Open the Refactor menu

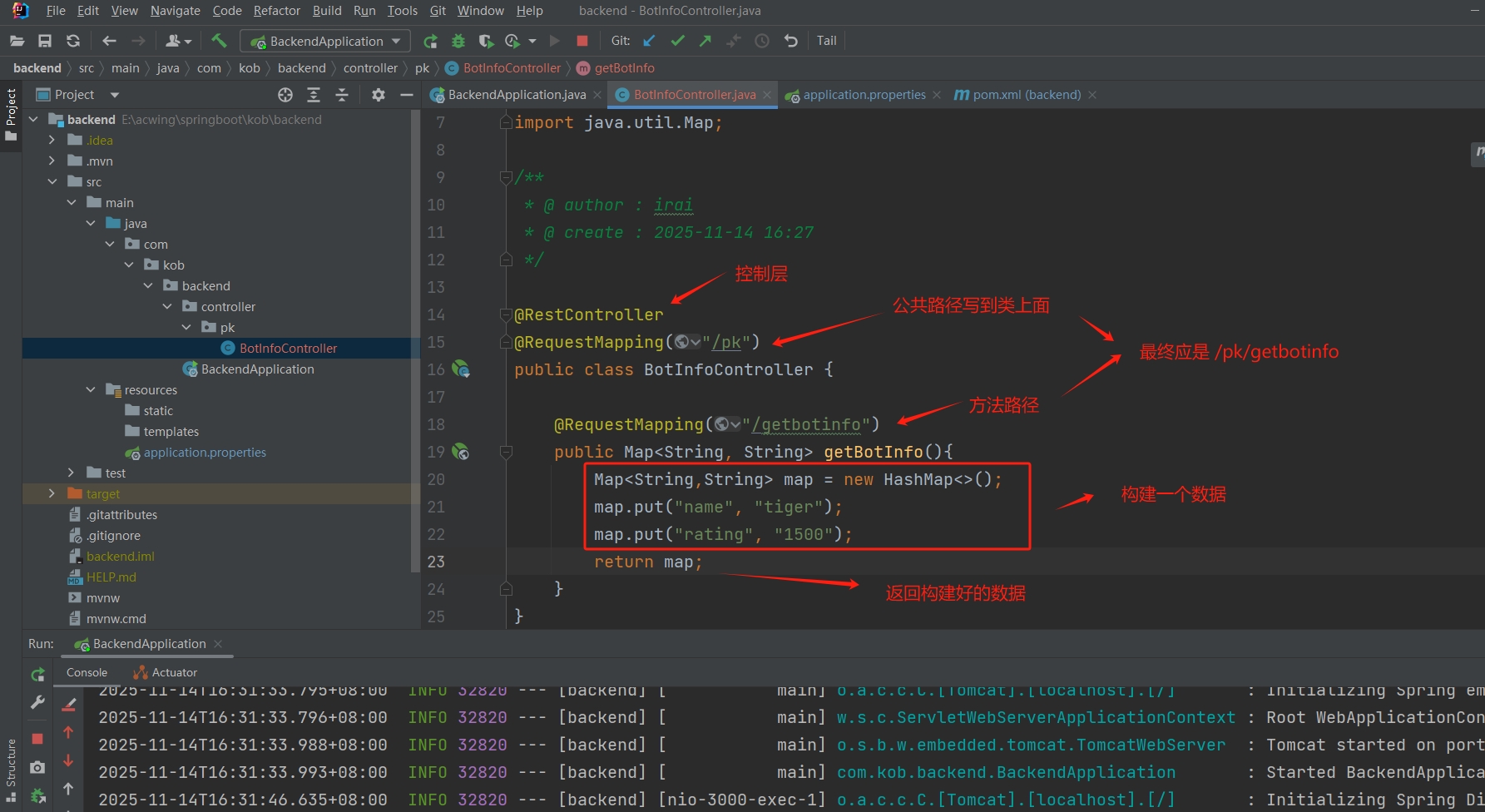(x=276, y=11)
